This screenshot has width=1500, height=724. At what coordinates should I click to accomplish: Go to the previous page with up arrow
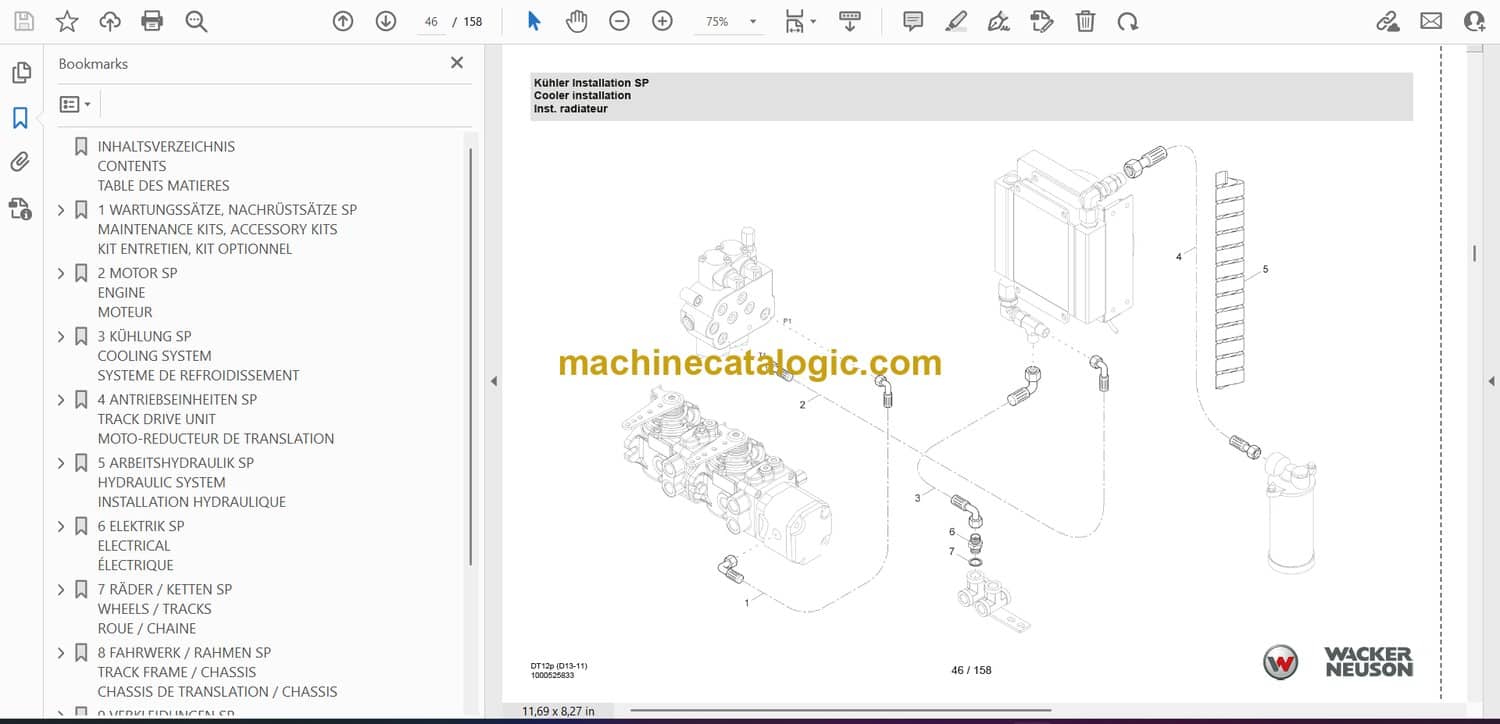[x=343, y=21]
